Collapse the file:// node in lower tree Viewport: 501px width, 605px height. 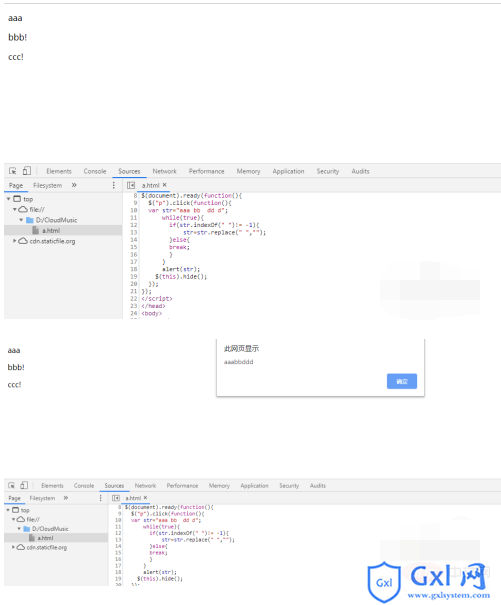pos(13,519)
